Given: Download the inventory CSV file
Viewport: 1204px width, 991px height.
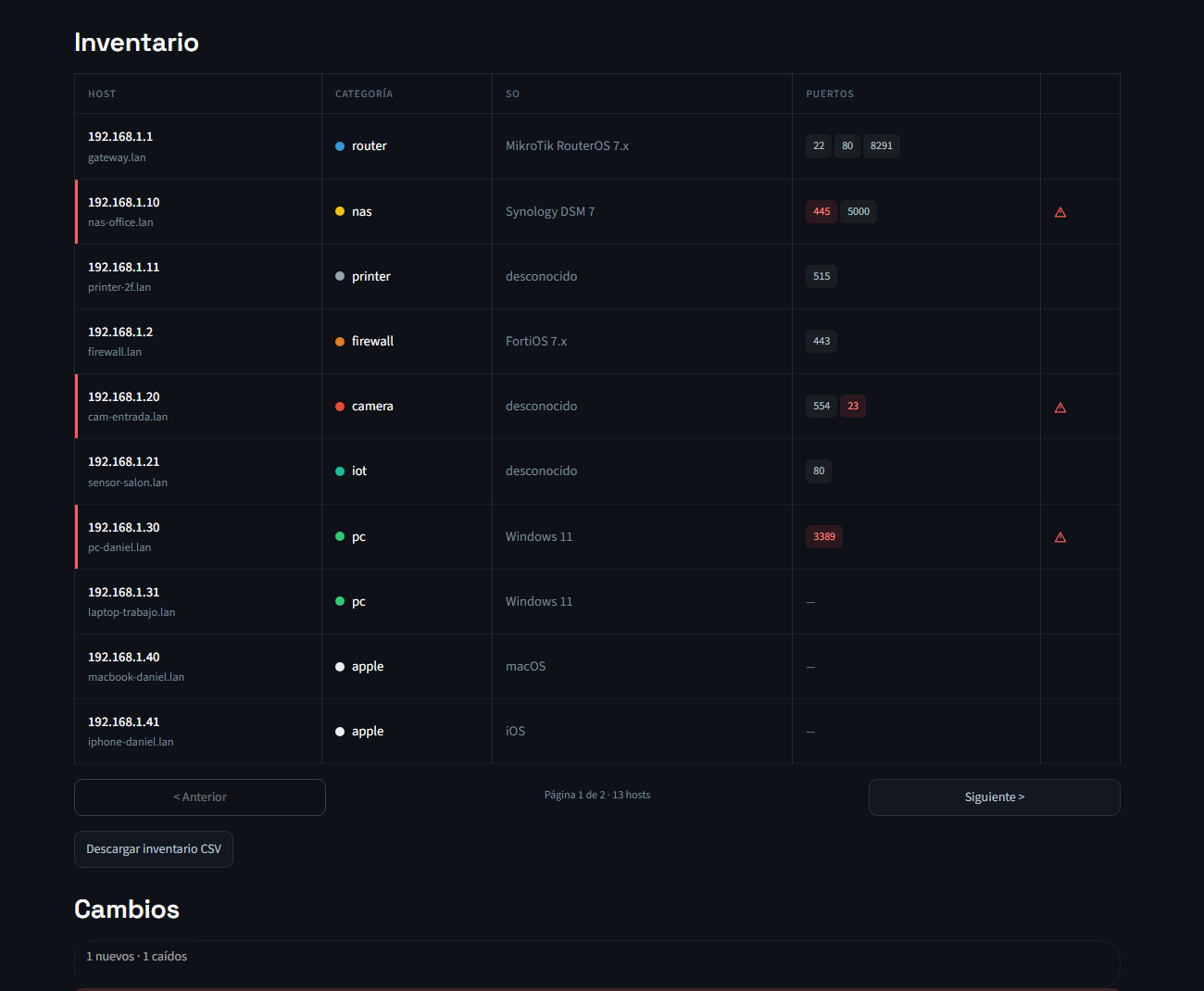Looking at the screenshot, I should (x=154, y=849).
